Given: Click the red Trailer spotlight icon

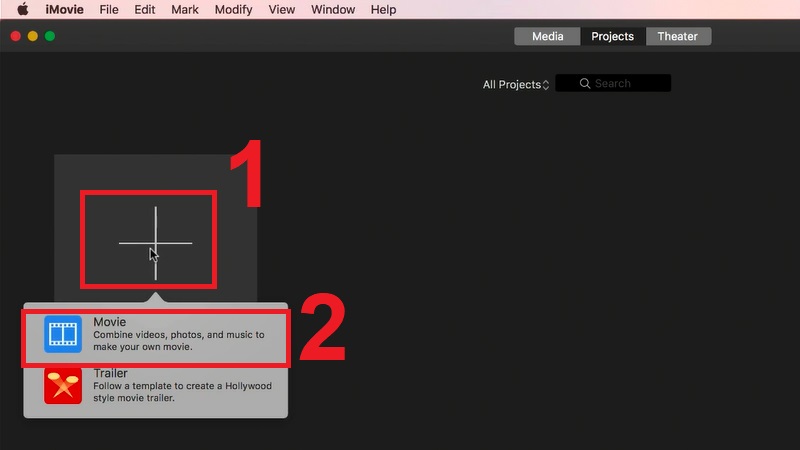Looking at the screenshot, I should pyautogui.click(x=63, y=386).
